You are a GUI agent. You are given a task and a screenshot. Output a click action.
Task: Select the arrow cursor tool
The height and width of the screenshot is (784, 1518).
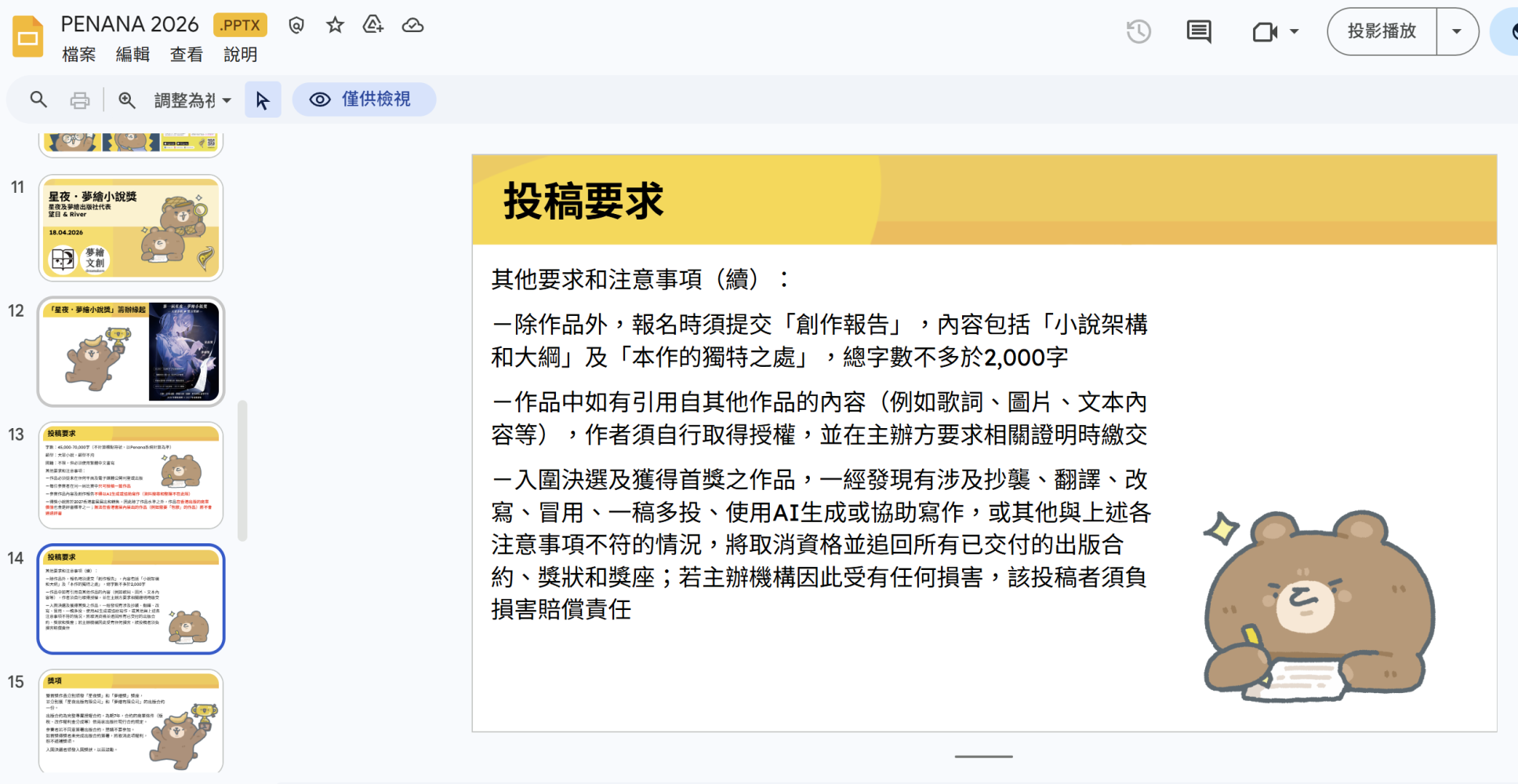pyautogui.click(x=263, y=100)
